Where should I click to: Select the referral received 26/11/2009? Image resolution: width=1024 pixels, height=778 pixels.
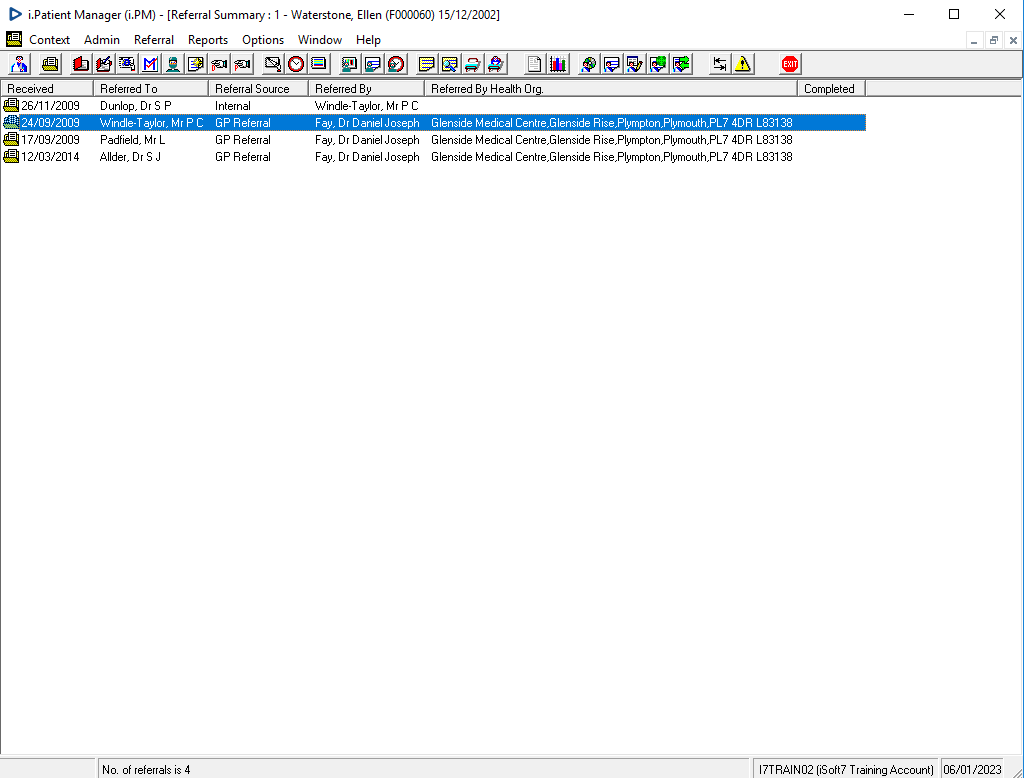(x=434, y=106)
